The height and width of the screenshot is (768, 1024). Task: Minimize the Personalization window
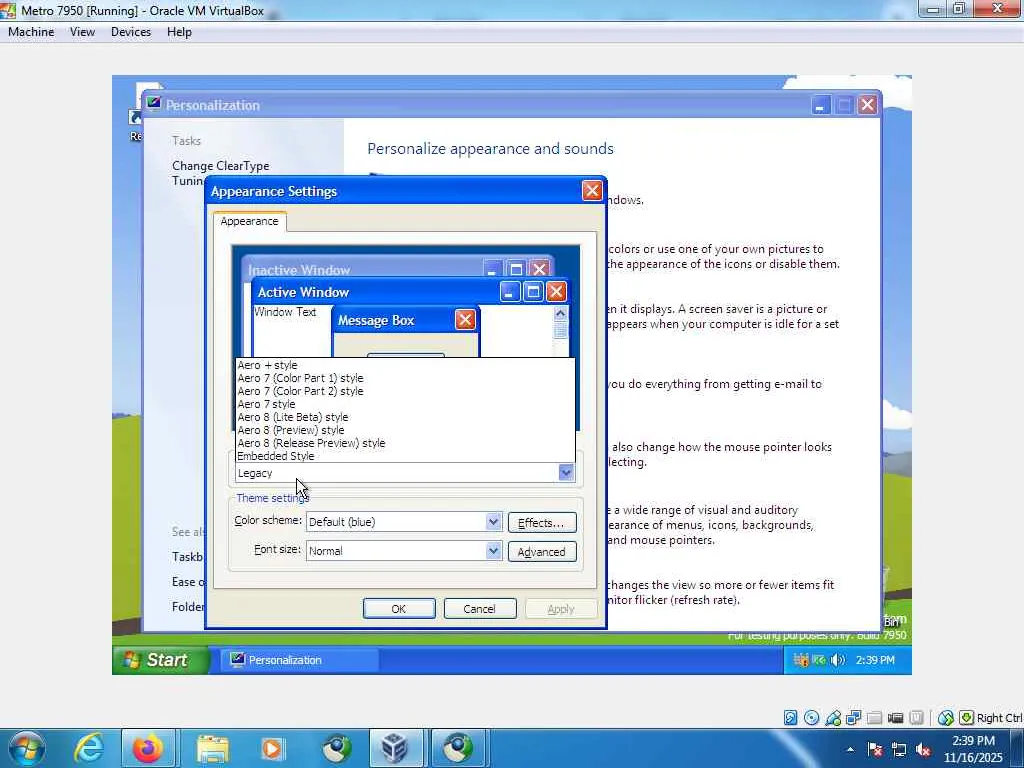[x=820, y=104]
